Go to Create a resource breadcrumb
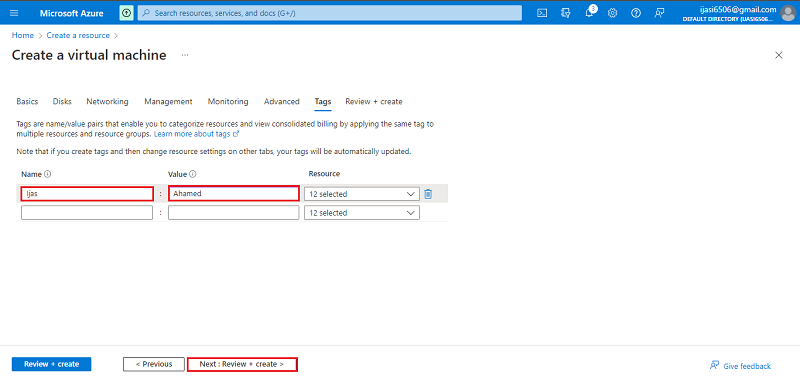 78,35
